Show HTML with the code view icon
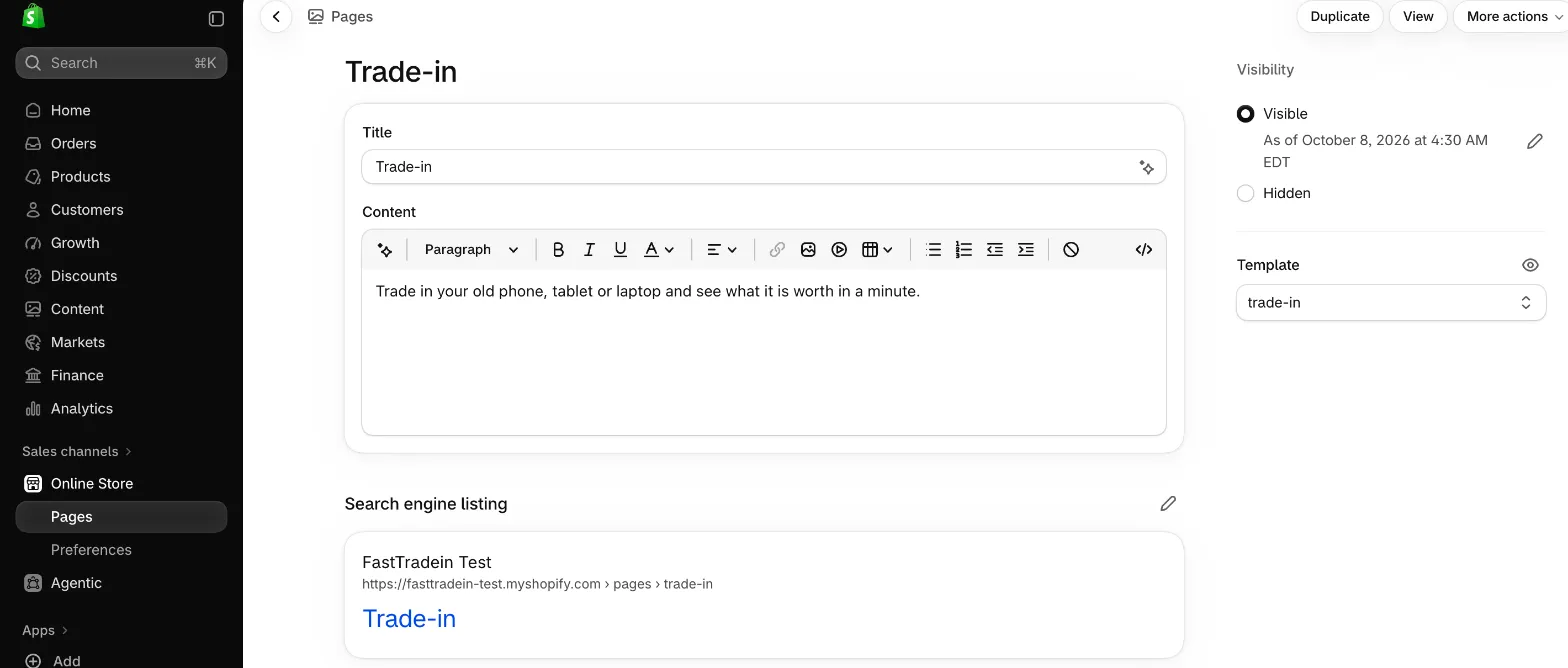Viewport: 1568px width, 668px height. pos(1144,250)
